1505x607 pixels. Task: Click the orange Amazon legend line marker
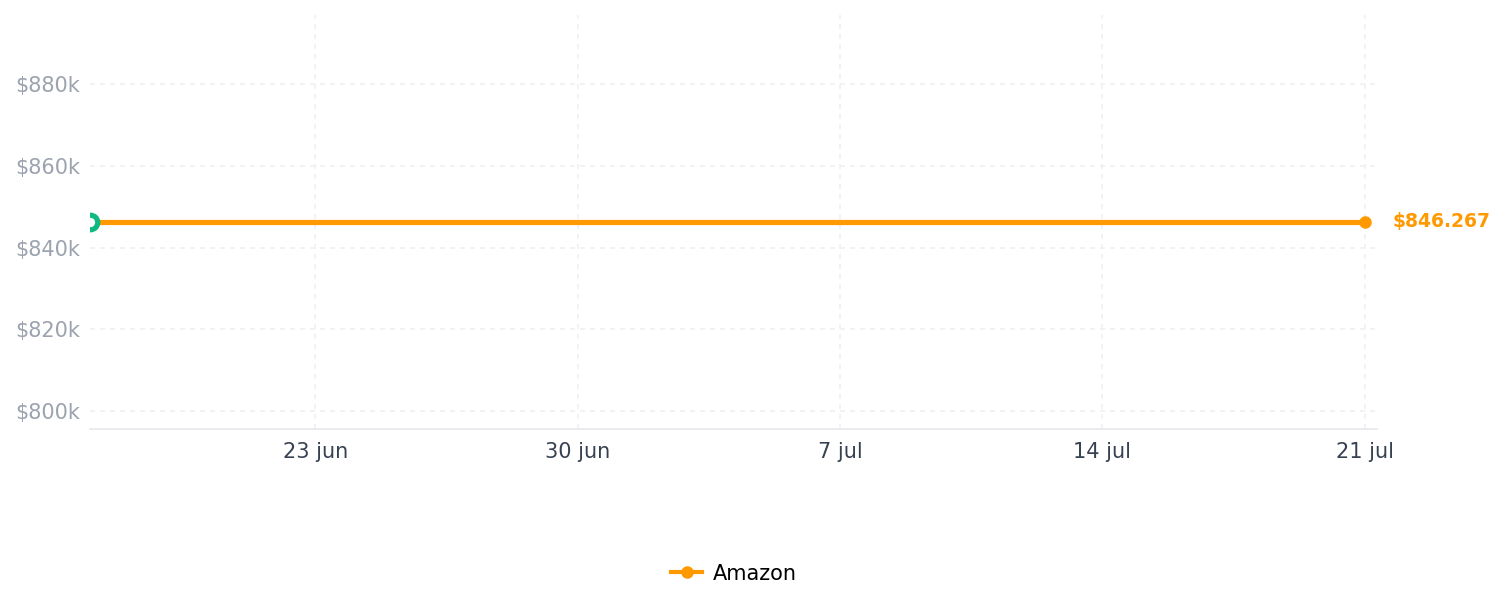(687, 572)
